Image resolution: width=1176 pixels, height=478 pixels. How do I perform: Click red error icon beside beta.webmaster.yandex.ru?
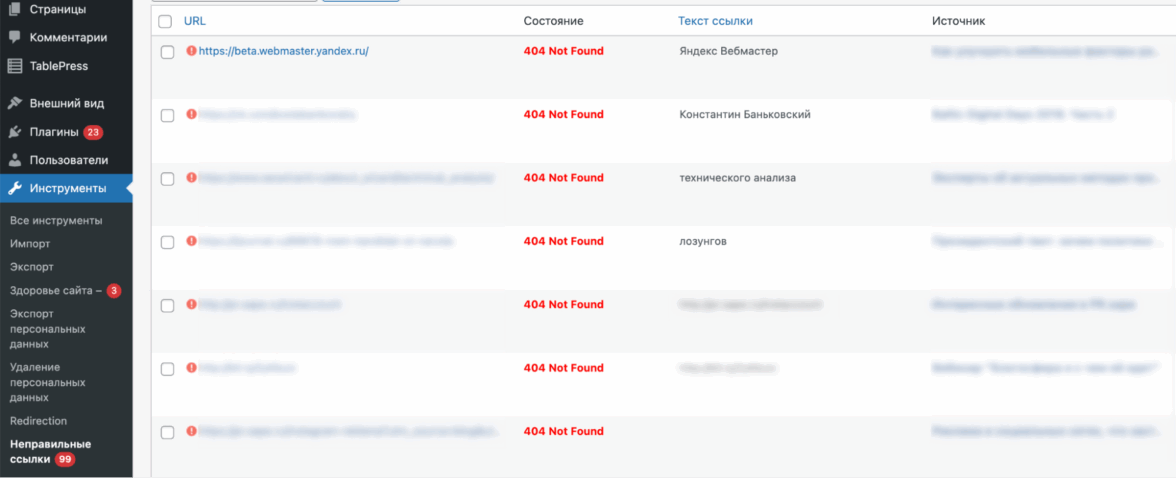click(x=191, y=51)
